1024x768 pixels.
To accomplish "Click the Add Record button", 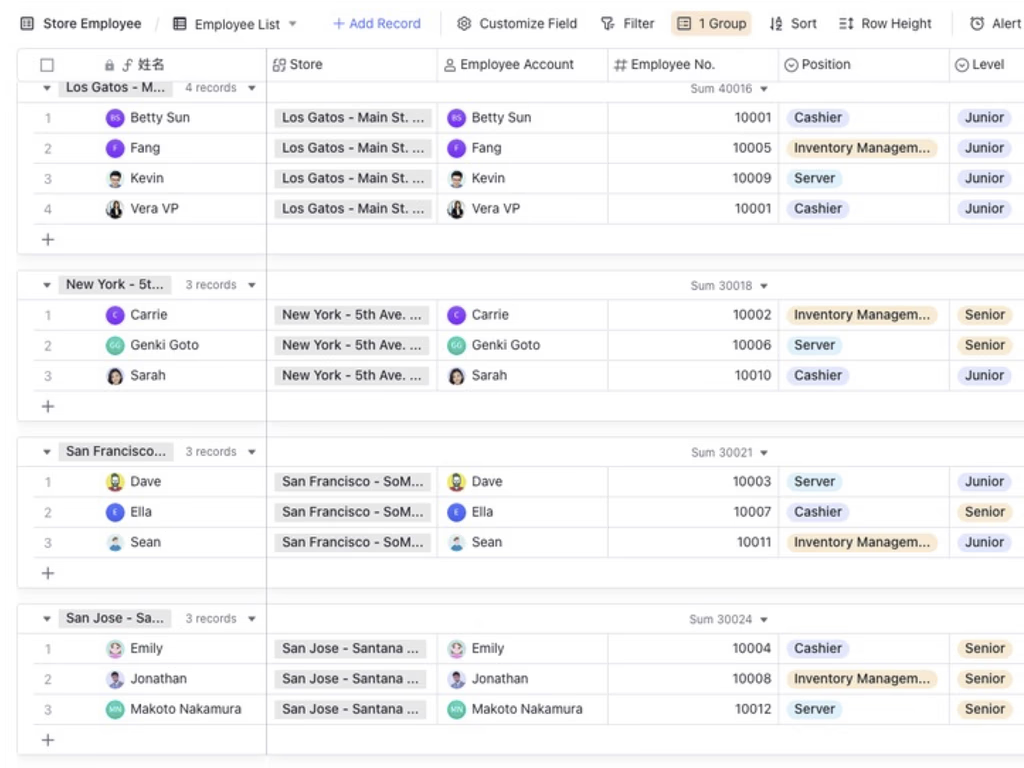I will pos(377,24).
